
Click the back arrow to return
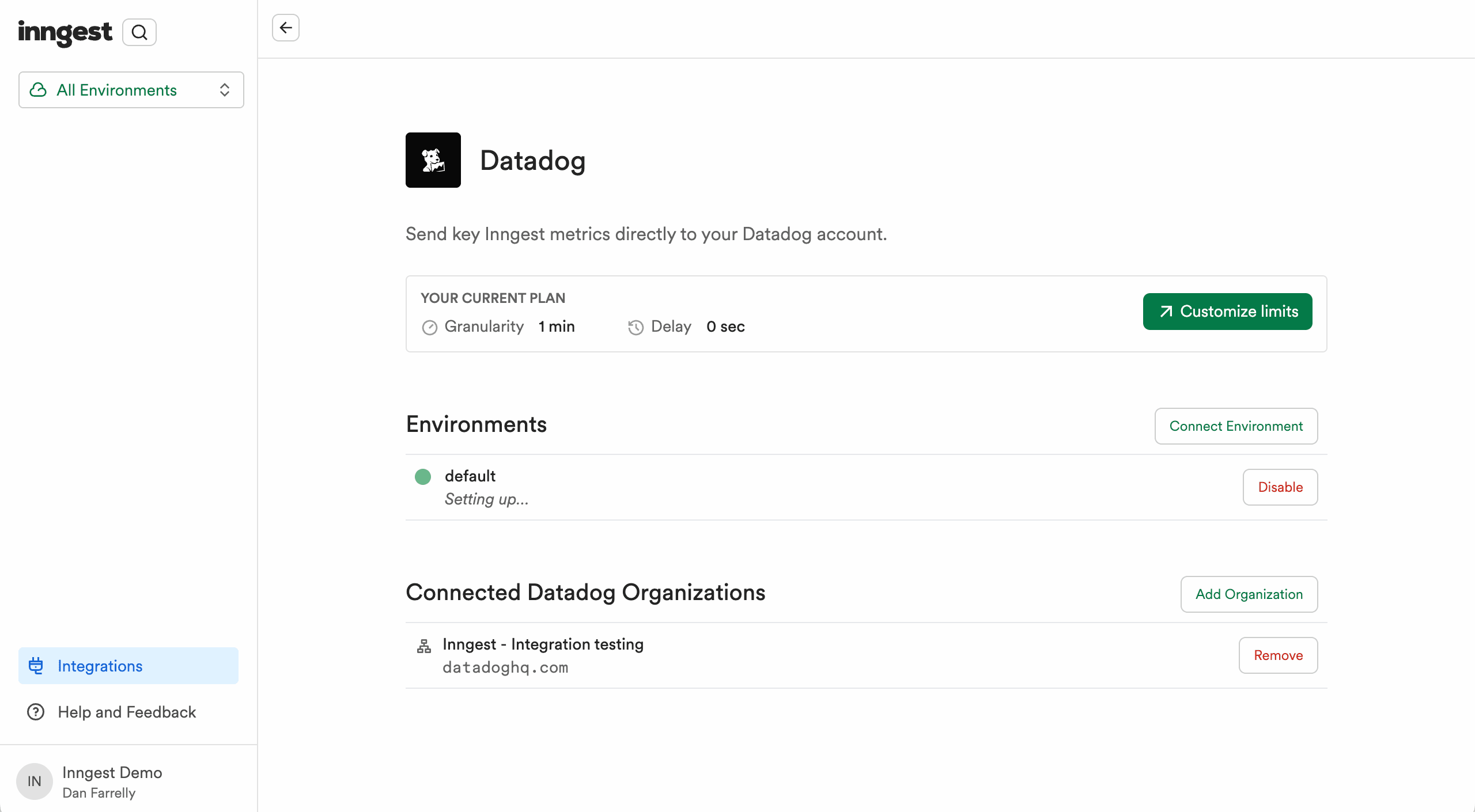point(285,27)
